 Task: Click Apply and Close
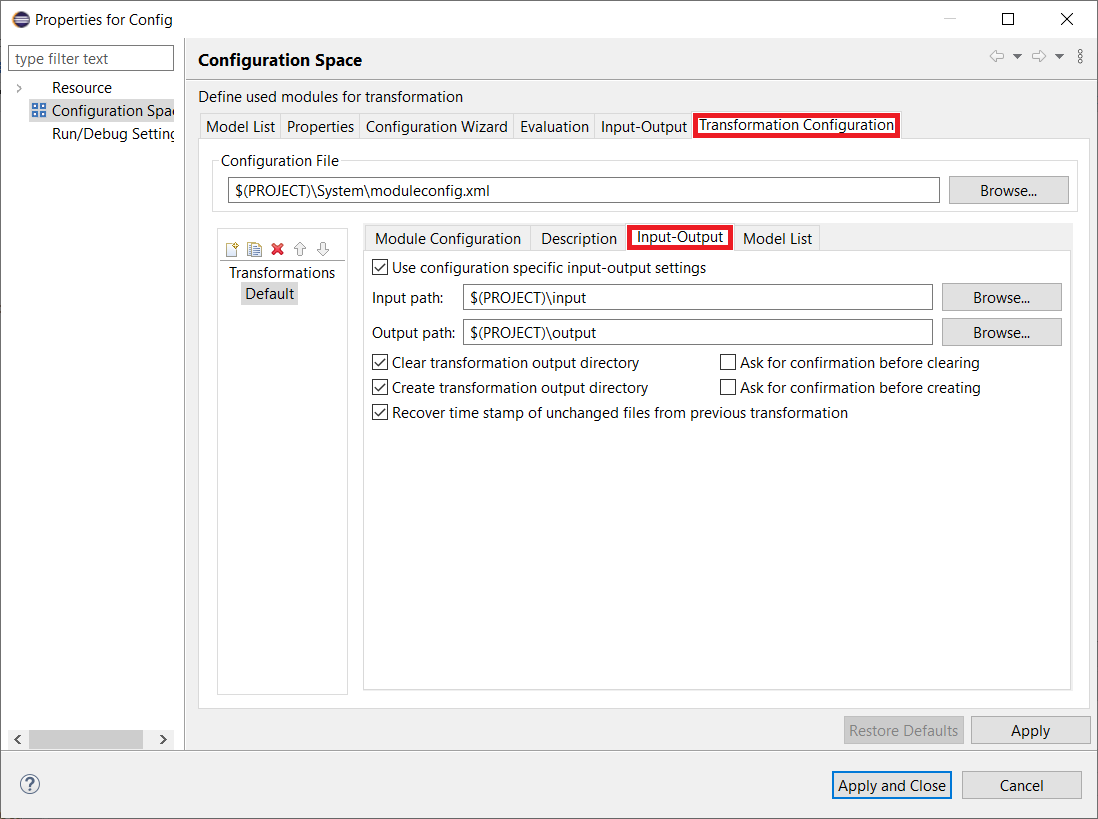[891, 785]
